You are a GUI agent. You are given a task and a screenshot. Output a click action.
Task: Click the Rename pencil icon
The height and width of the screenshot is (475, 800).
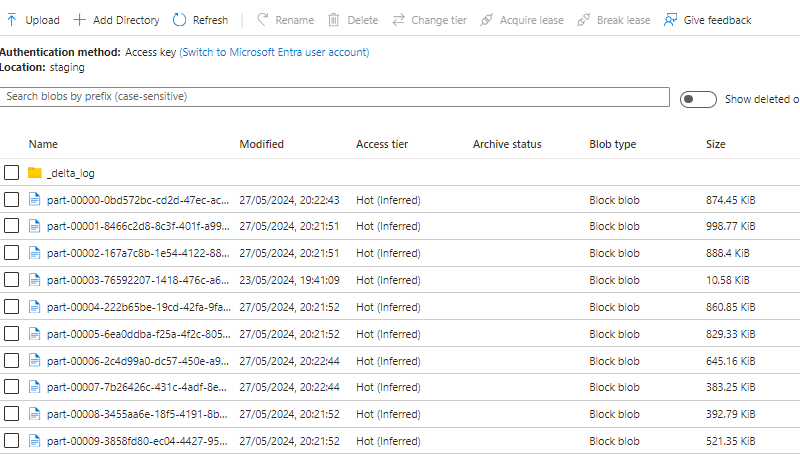263,20
